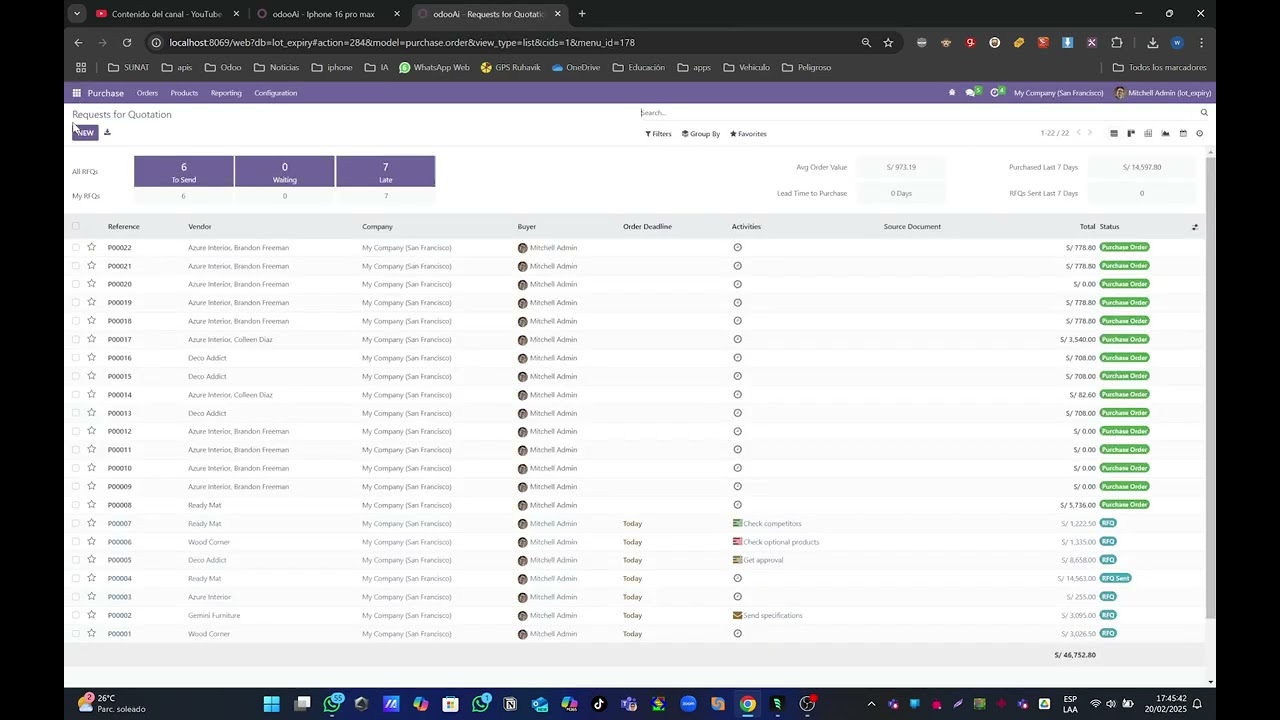The image size is (1280, 720).
Task: Tick the checkbox for P00001
Action: click(x=75, y=633)
